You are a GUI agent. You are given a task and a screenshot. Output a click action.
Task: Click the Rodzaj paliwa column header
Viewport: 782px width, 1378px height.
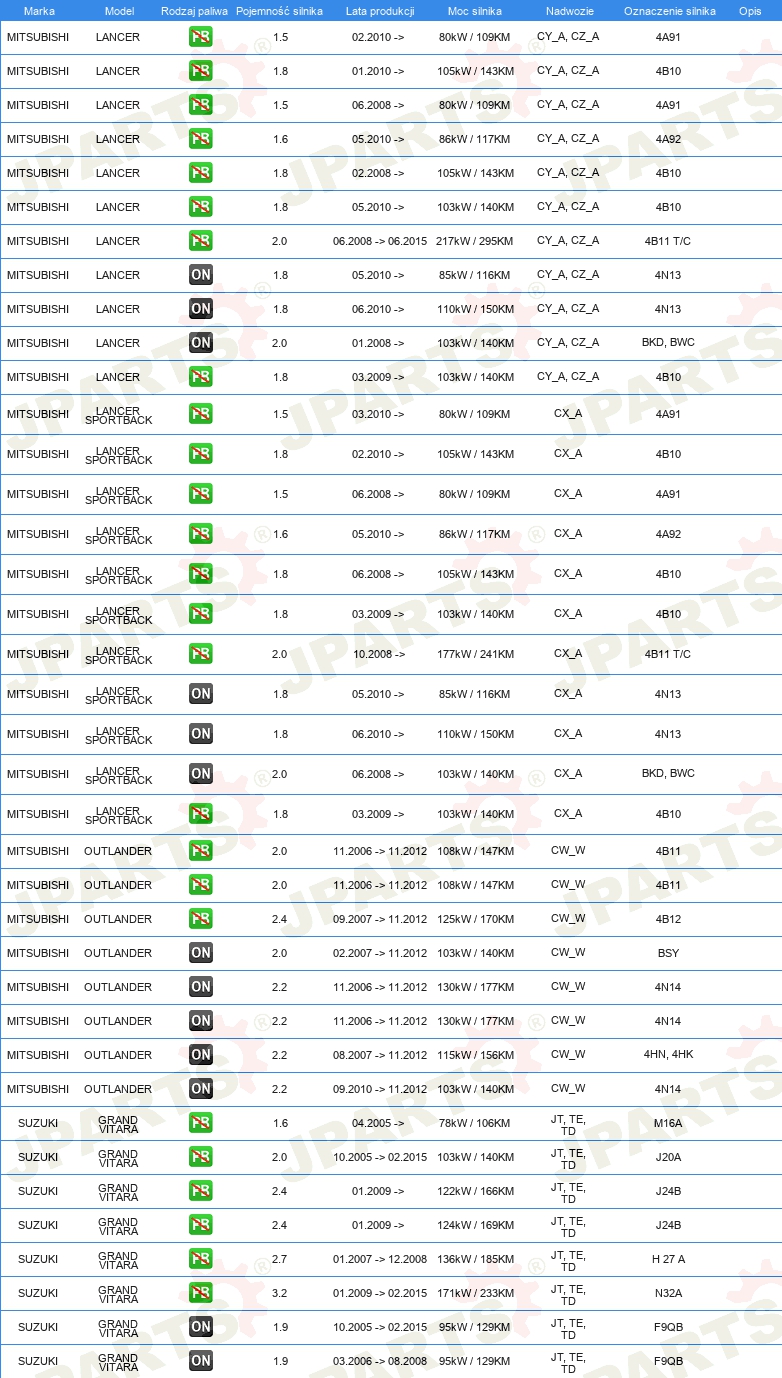[x=194, y=11]
